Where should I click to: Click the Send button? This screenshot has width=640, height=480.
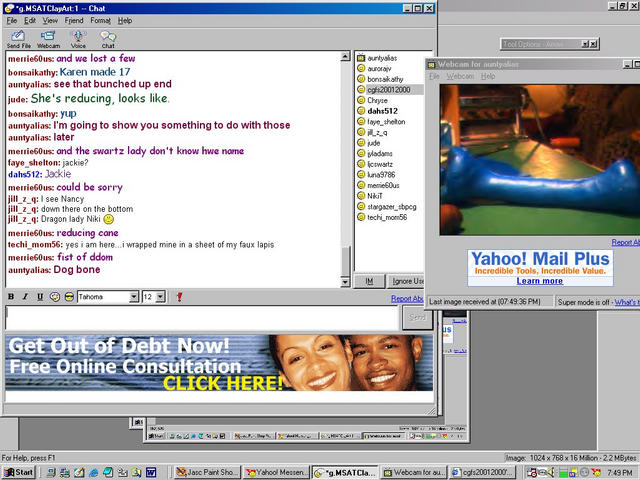coord(418,317)
